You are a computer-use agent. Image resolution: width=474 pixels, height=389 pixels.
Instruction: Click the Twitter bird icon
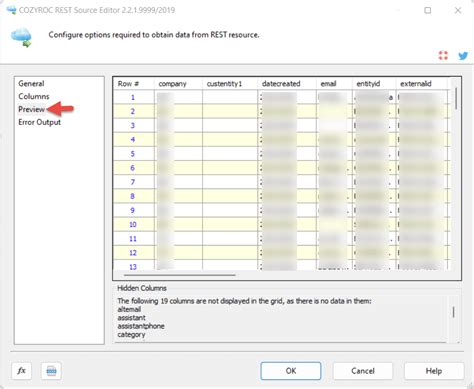(x=463, y=56)
